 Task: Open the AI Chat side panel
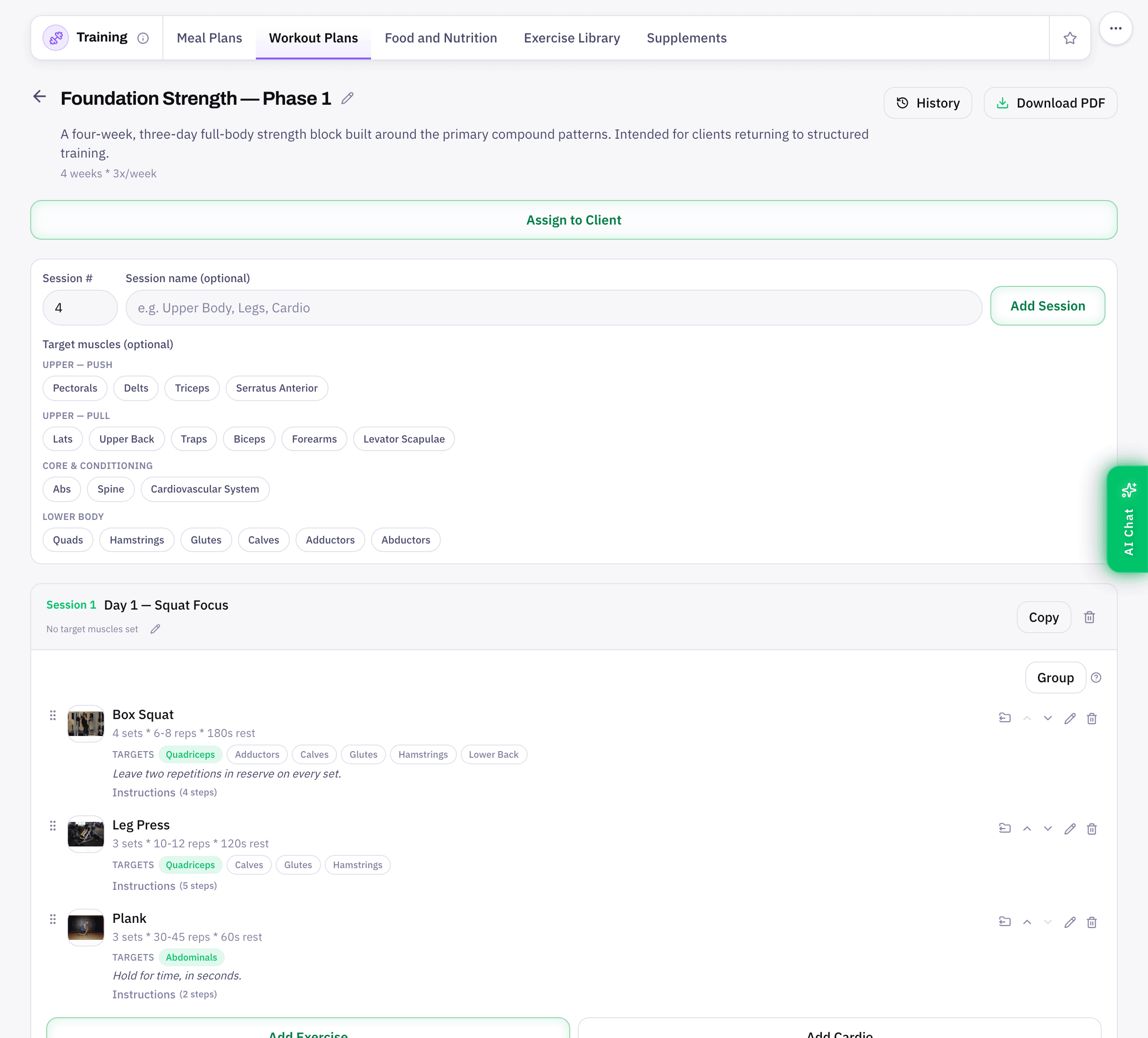[x=1128, y=519]
